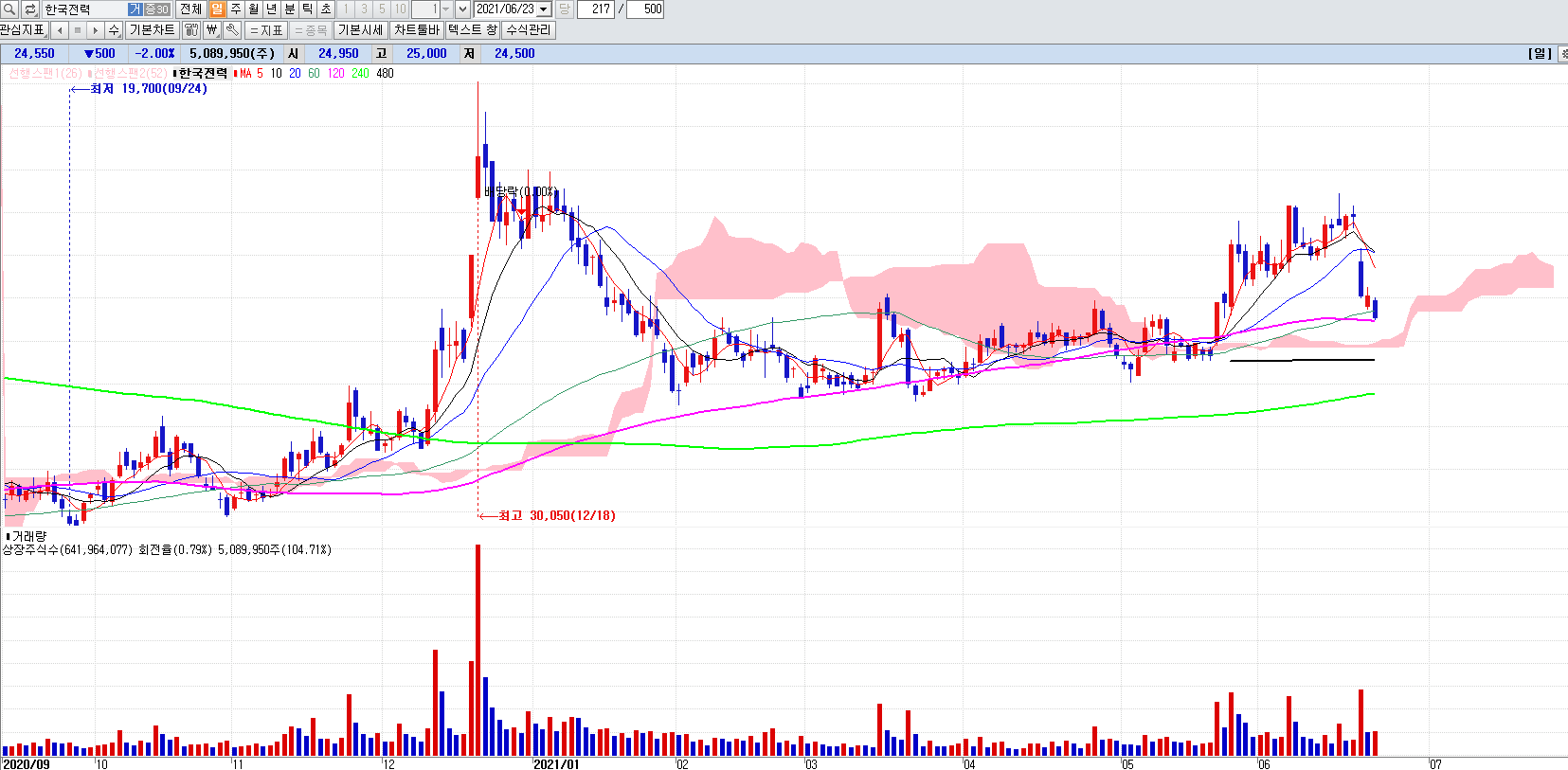Select the disabled 1 interval button
Viewport: 1568px width, 770px height.
click(346, 9)
